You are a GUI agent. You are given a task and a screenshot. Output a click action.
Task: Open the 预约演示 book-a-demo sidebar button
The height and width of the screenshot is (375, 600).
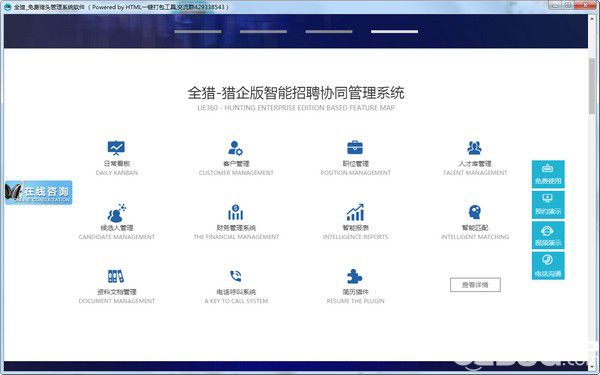coord(548,205)
